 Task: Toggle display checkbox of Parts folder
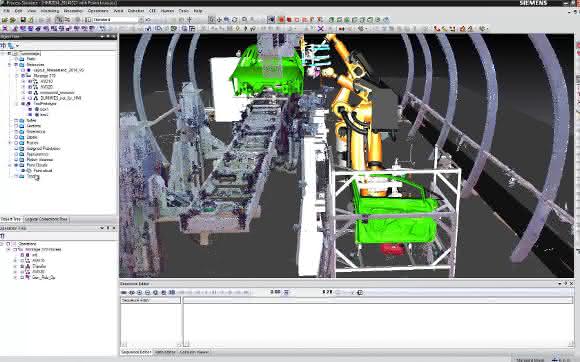coord(16,59)
